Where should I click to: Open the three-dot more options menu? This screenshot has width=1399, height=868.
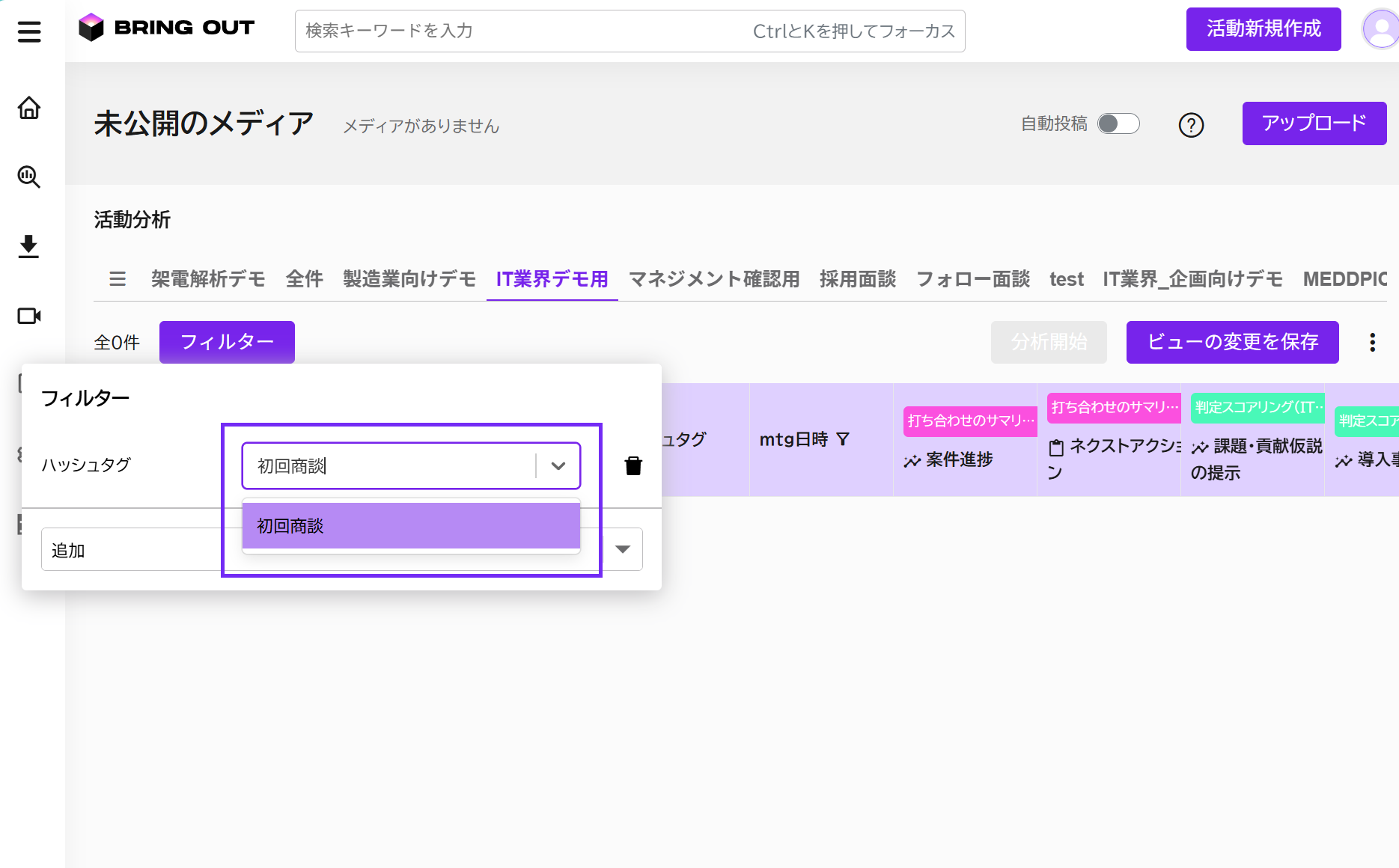(1372, 342)
